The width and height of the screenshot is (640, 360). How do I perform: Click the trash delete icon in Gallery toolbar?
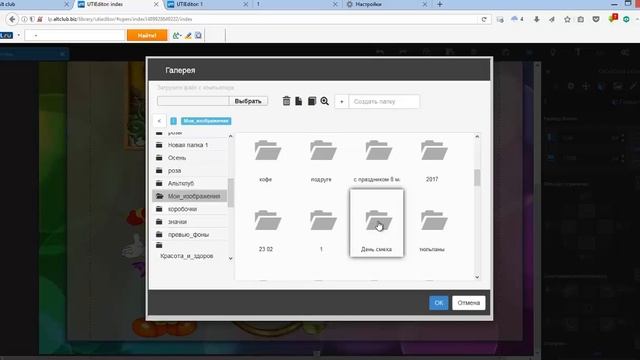pyautogui.click(x=287, y=101)
